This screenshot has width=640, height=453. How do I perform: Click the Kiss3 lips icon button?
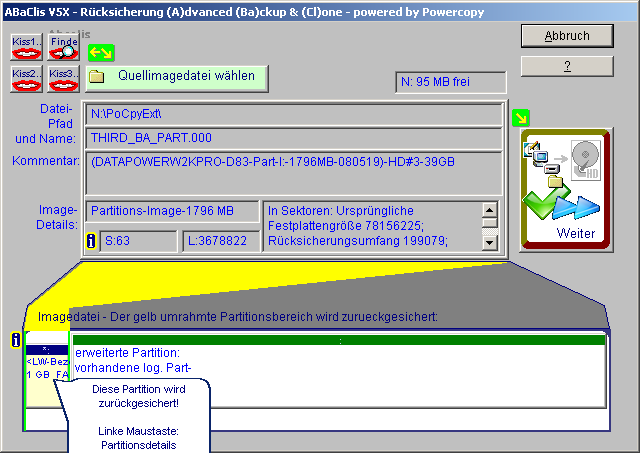(63, 78)
